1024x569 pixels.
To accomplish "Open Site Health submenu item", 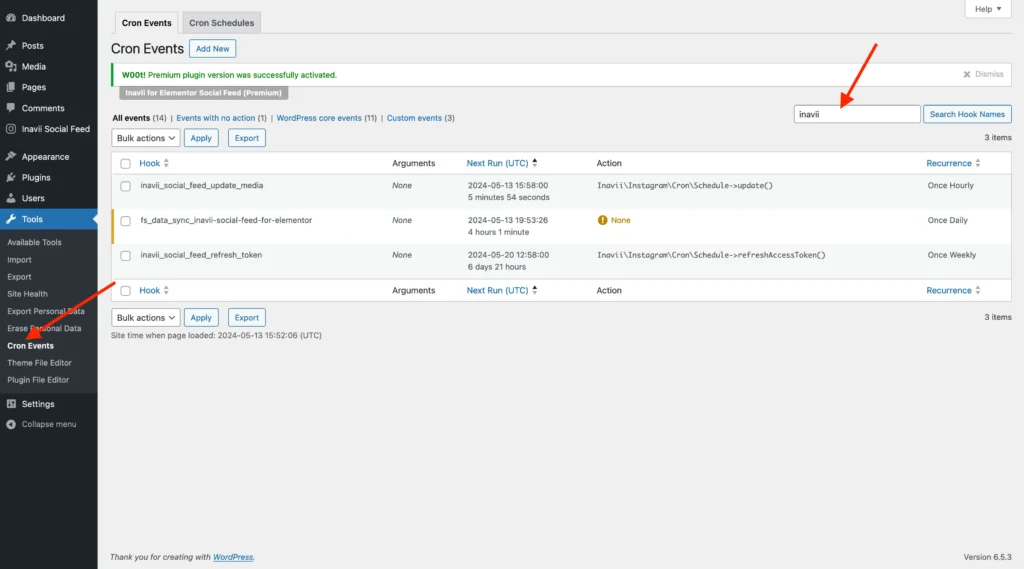I will 27,294.
